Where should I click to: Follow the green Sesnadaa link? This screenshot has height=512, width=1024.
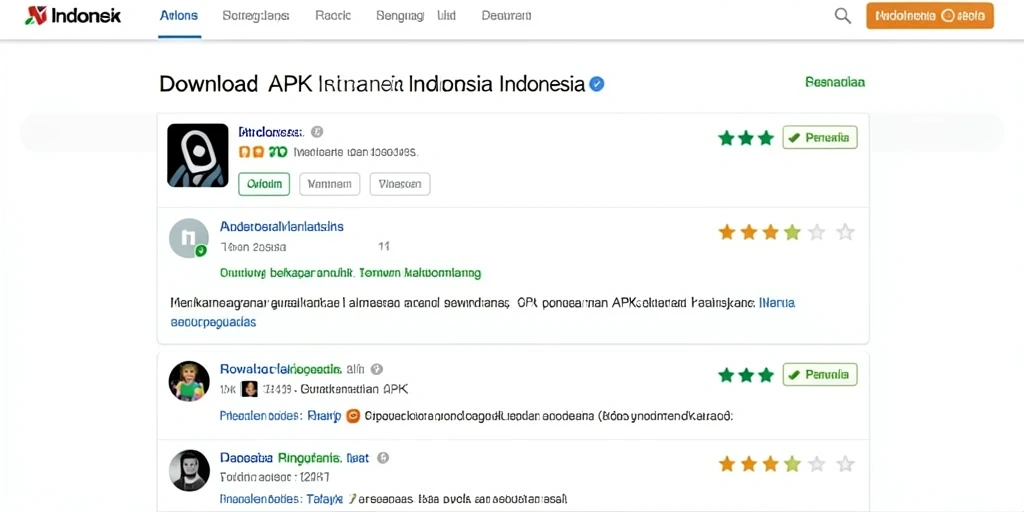click(835, 82)
